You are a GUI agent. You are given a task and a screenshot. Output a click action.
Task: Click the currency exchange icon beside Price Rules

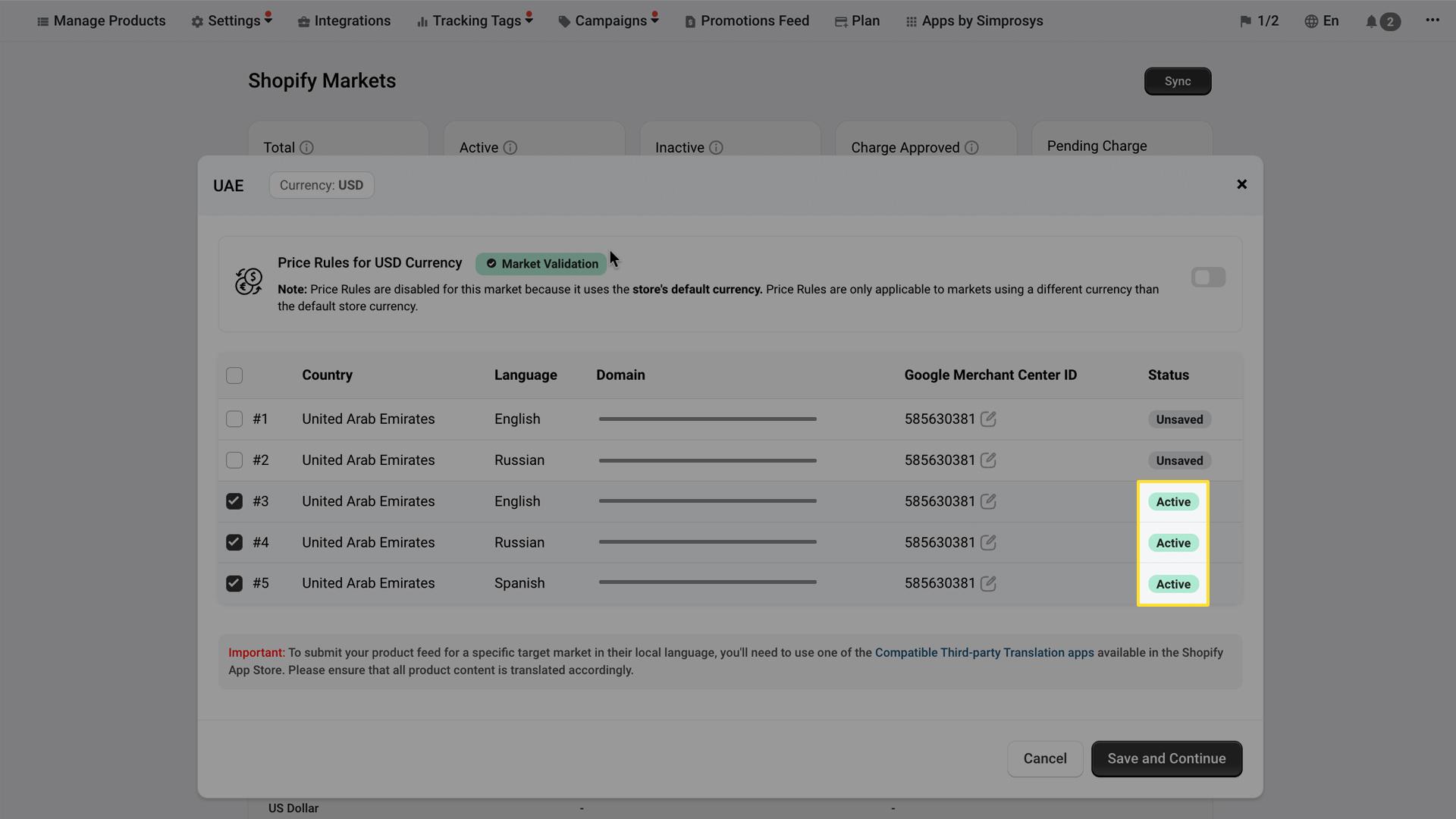click(248, 281)
